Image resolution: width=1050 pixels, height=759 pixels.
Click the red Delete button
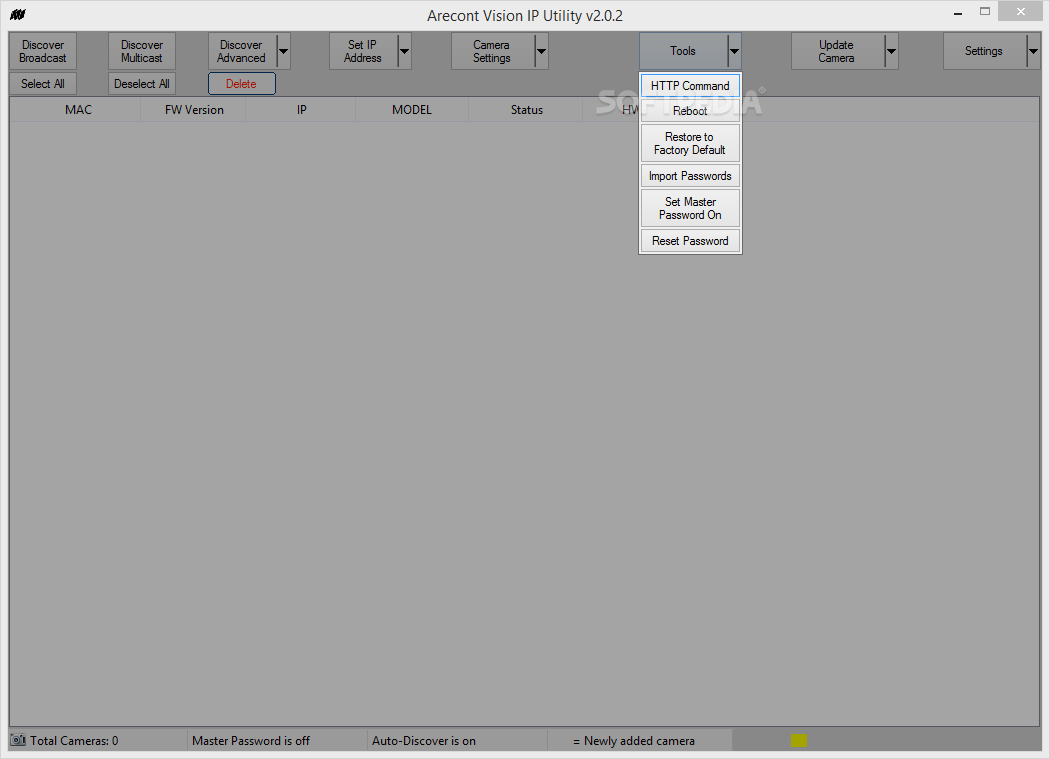coord(242,84)
